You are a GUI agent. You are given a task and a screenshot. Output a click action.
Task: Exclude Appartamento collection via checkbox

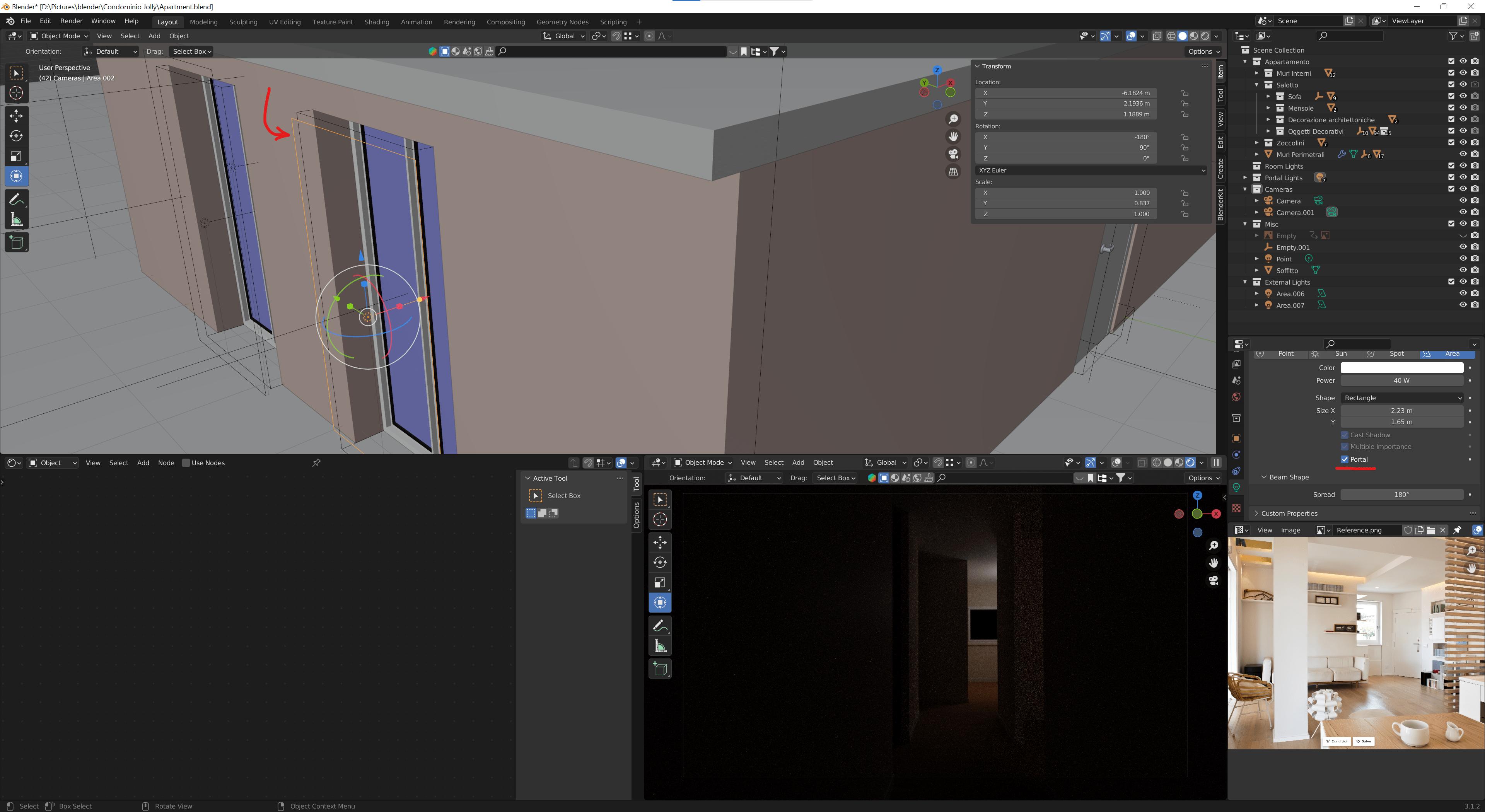point(1452,61)
